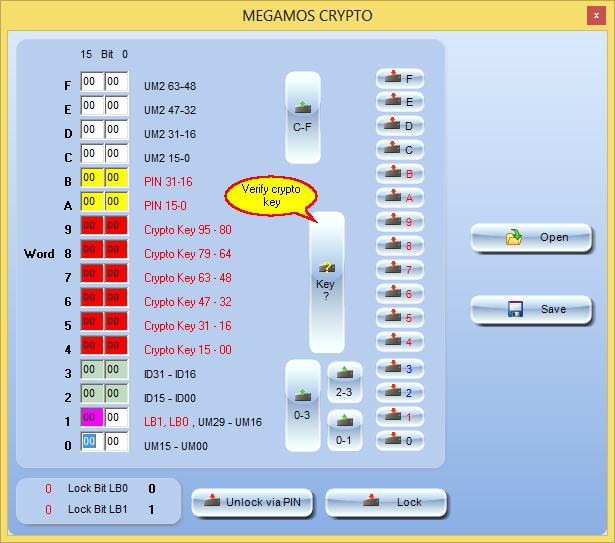Read words 0-3 button
Image resolution: width=615 pixels, height=543 pixels.
[x=303, y=405]
